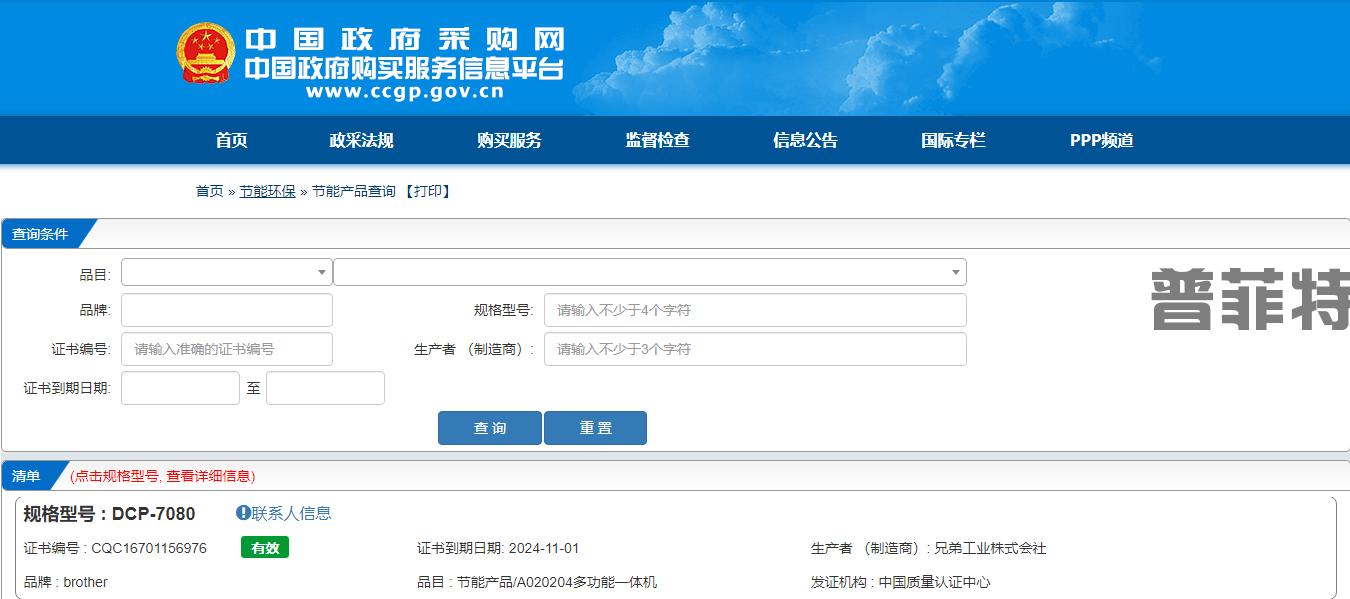Go to 首页 in the navigation bar
Viewport: 1350px width, 599px height.
click(231, 140)
